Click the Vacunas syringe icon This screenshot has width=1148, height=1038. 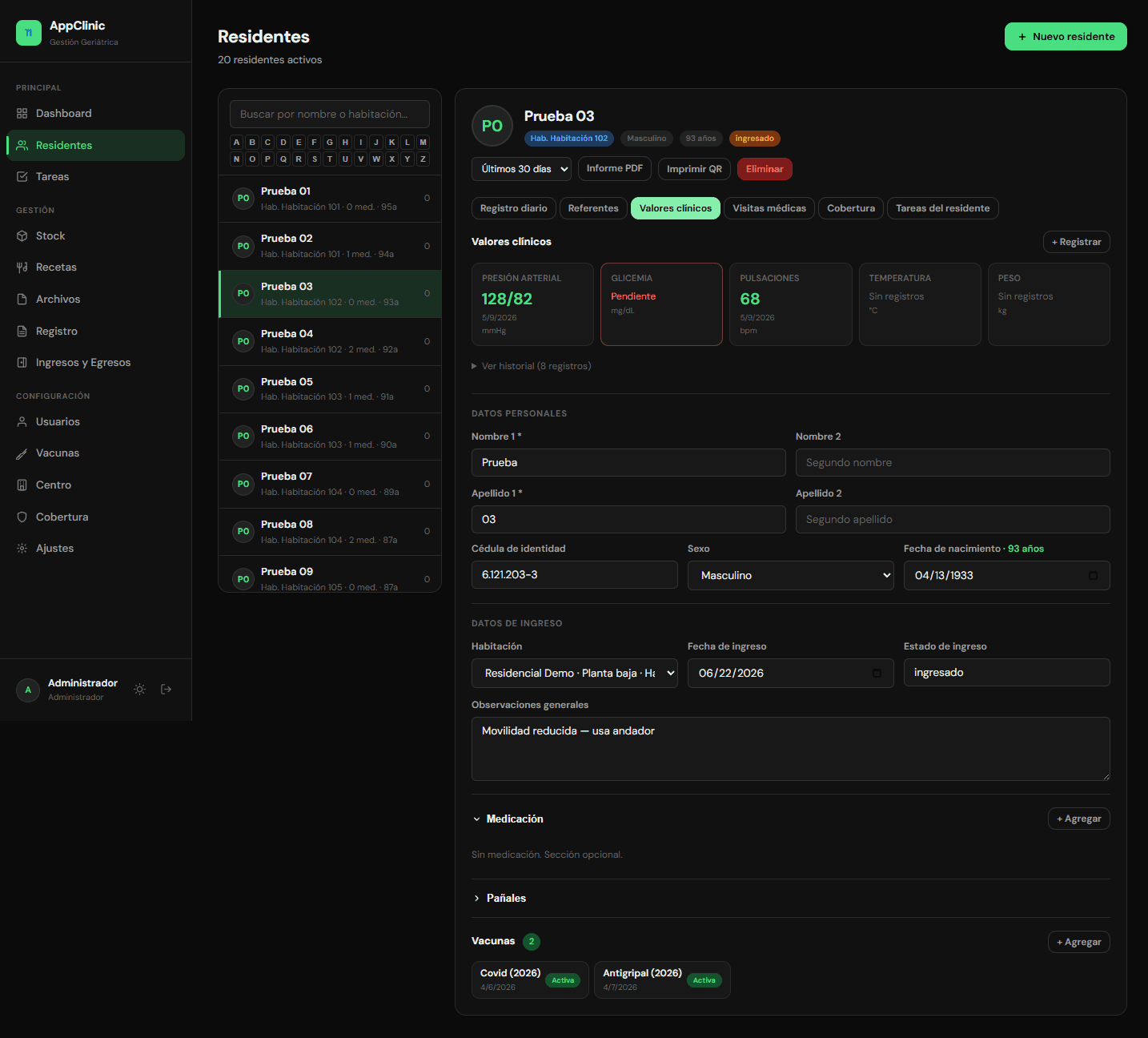click(x=22, y=453)
